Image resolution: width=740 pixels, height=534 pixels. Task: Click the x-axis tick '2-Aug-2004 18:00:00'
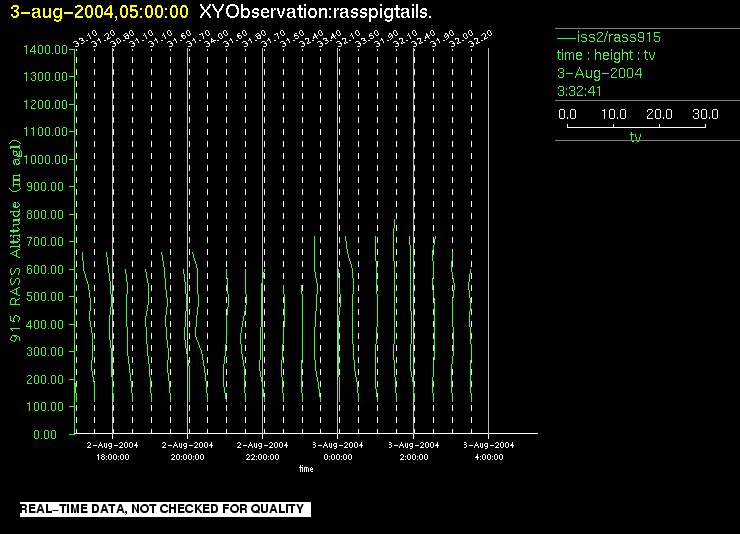(x=112, y=451)
